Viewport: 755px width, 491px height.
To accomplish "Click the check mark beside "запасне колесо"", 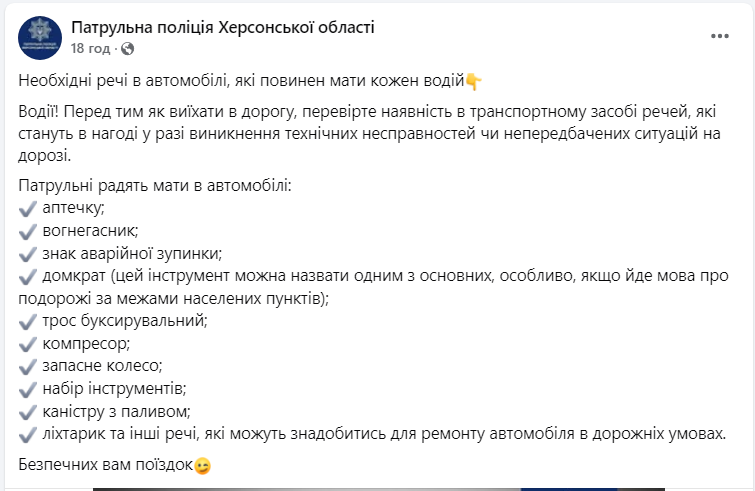I will coord(28,366).
